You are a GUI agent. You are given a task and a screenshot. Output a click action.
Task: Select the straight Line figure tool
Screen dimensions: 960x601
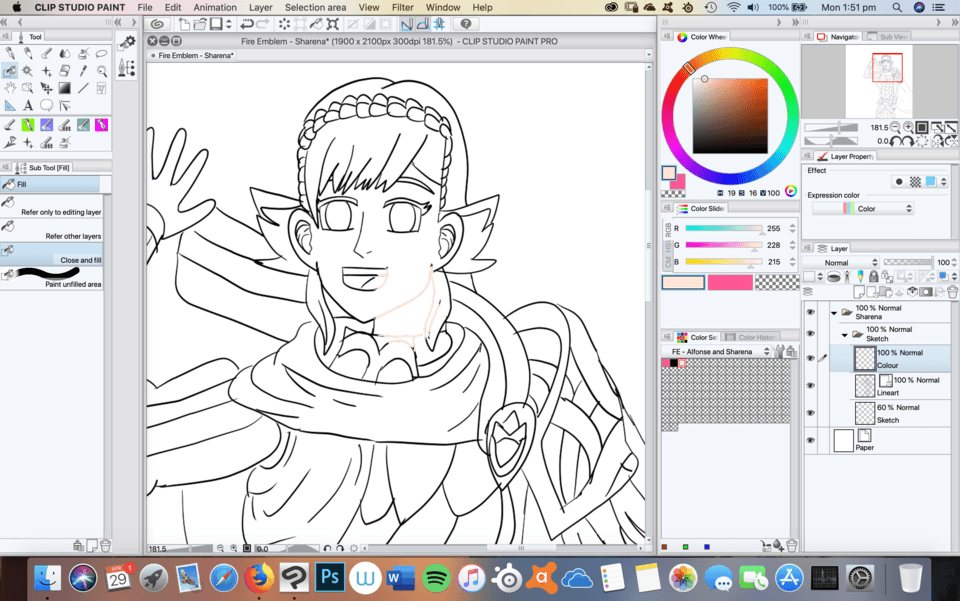(83, 88)
